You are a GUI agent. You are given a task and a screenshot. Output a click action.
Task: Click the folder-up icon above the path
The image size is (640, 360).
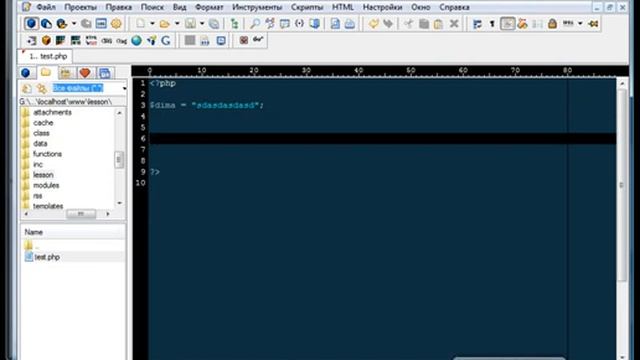point(27,88)
